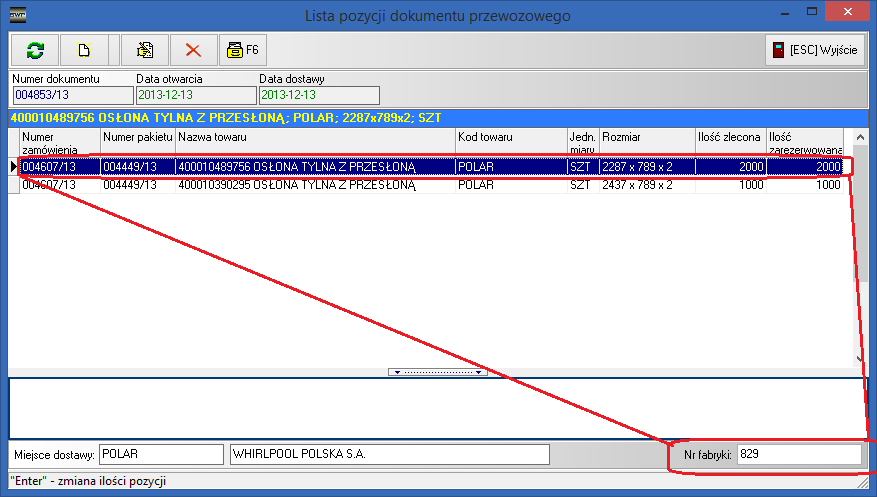This screenshot has width=877, height=497.
Task: Click the vertical scrollbar down arrow in table
Action: tap(860, 359)
